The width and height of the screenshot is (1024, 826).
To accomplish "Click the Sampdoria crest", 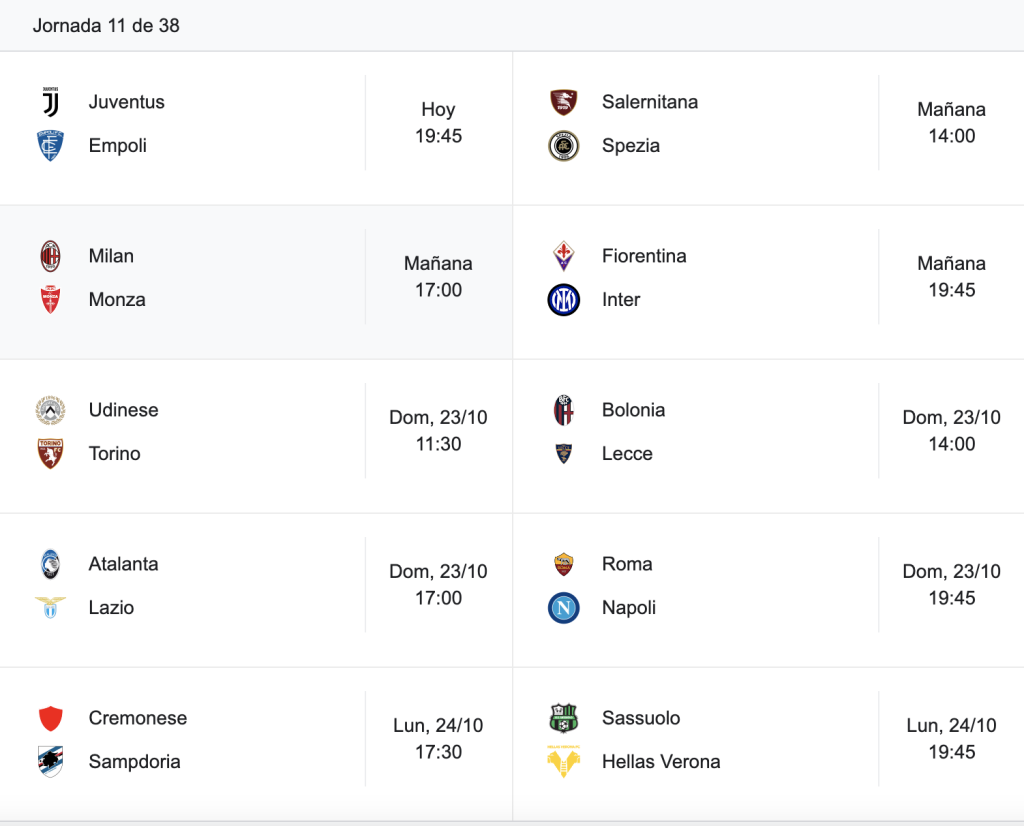I will tap(50, 761).
